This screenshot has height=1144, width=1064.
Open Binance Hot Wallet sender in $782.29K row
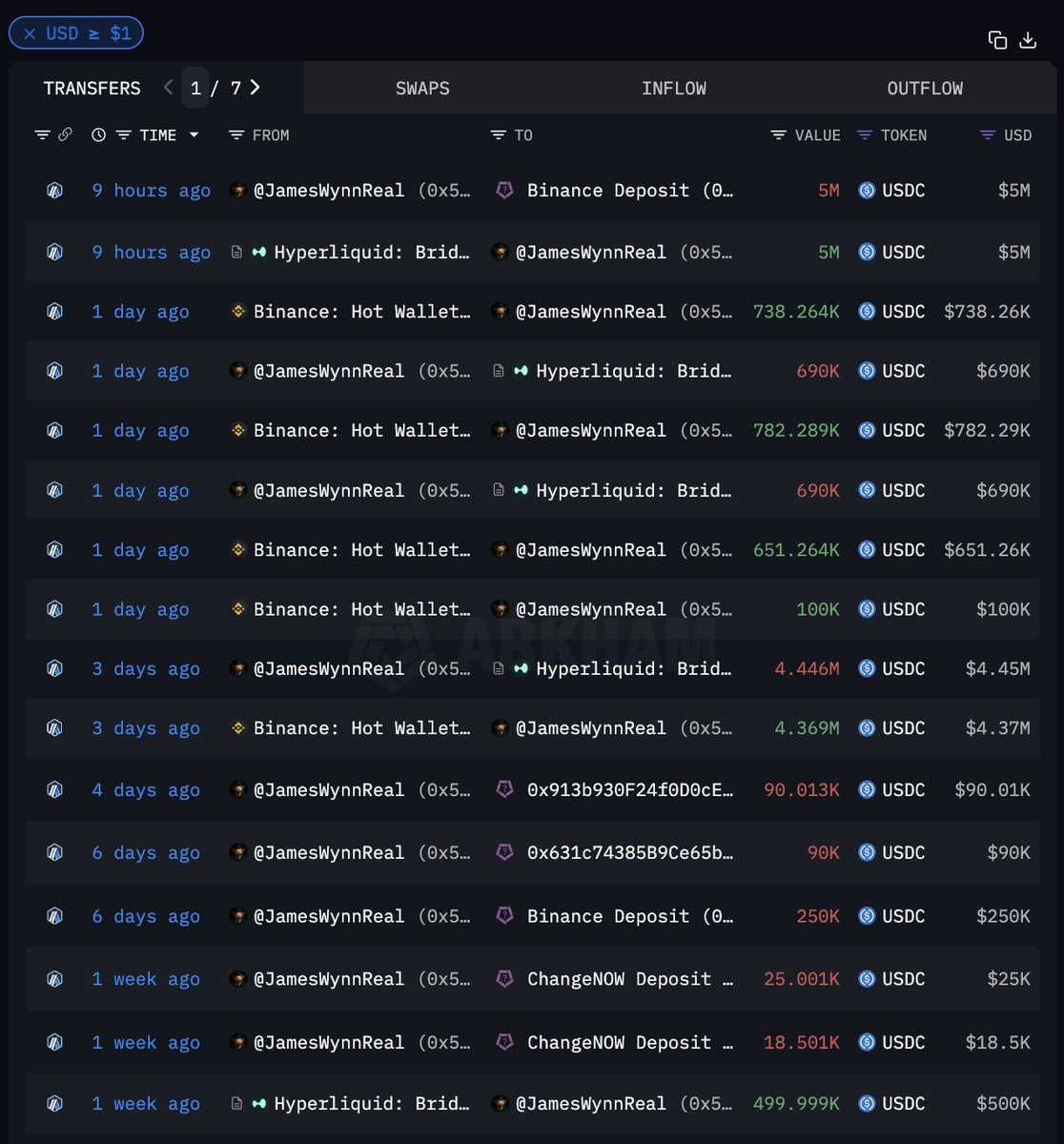361,431
